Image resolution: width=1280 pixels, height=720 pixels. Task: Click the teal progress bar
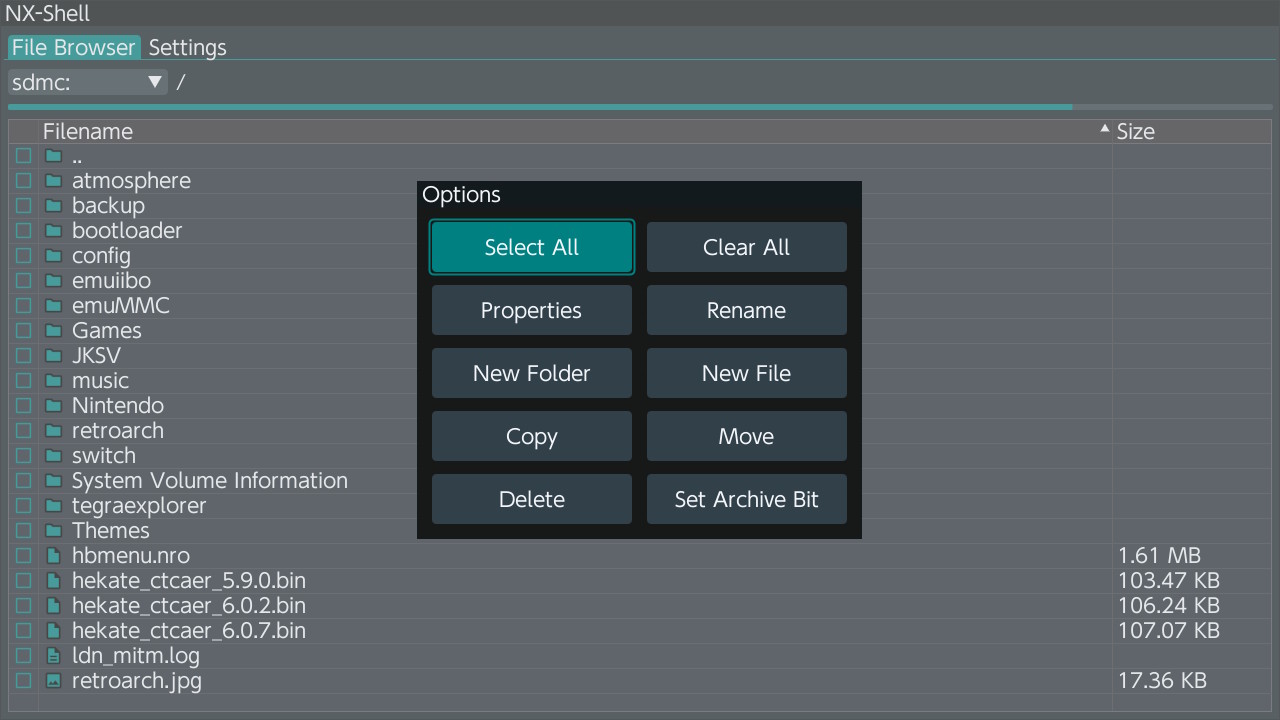pos(540,106)
